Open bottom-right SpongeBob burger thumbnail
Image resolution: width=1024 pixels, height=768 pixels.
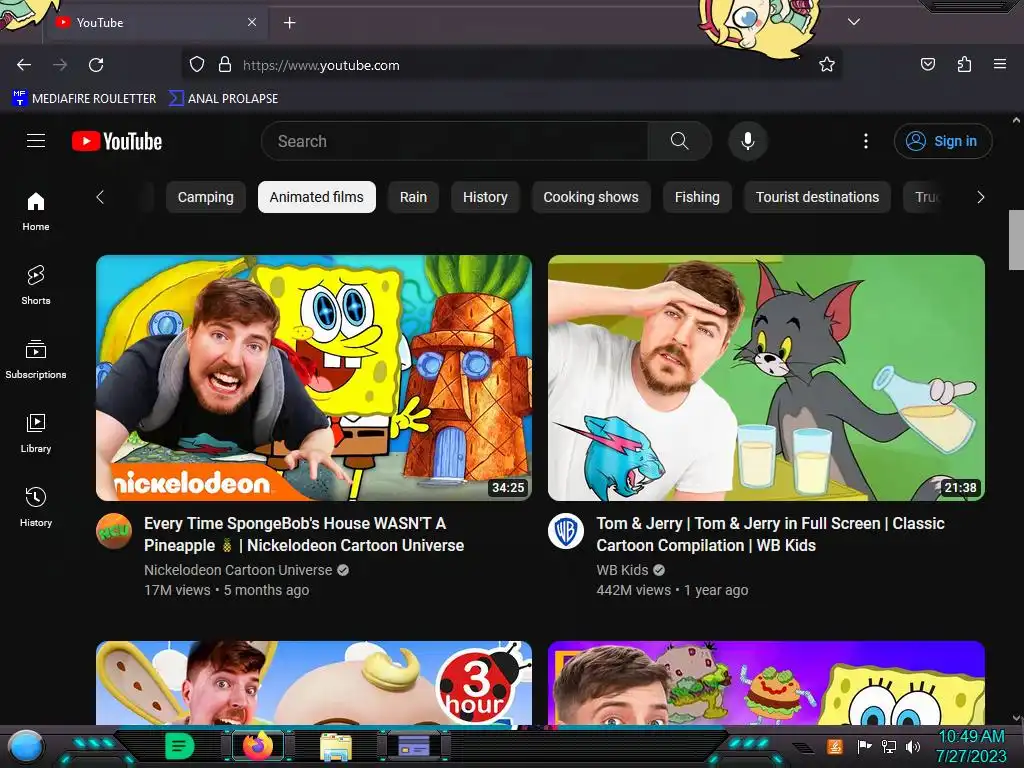tap(766, 682)
